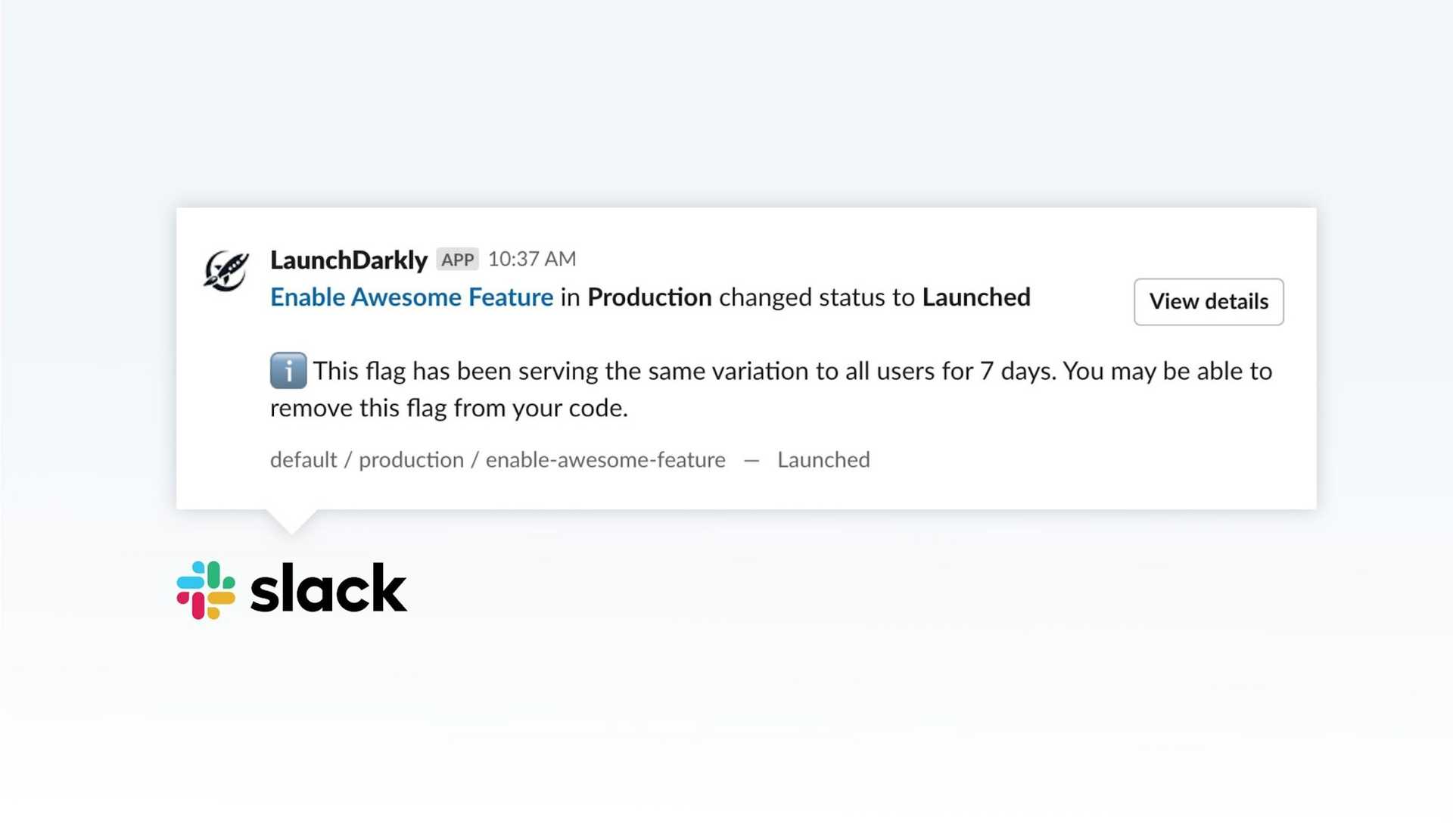This screenshot has height=840, width=1453.
Task: Click the production breadcrumb segment
Action: [x=412, y=459]
